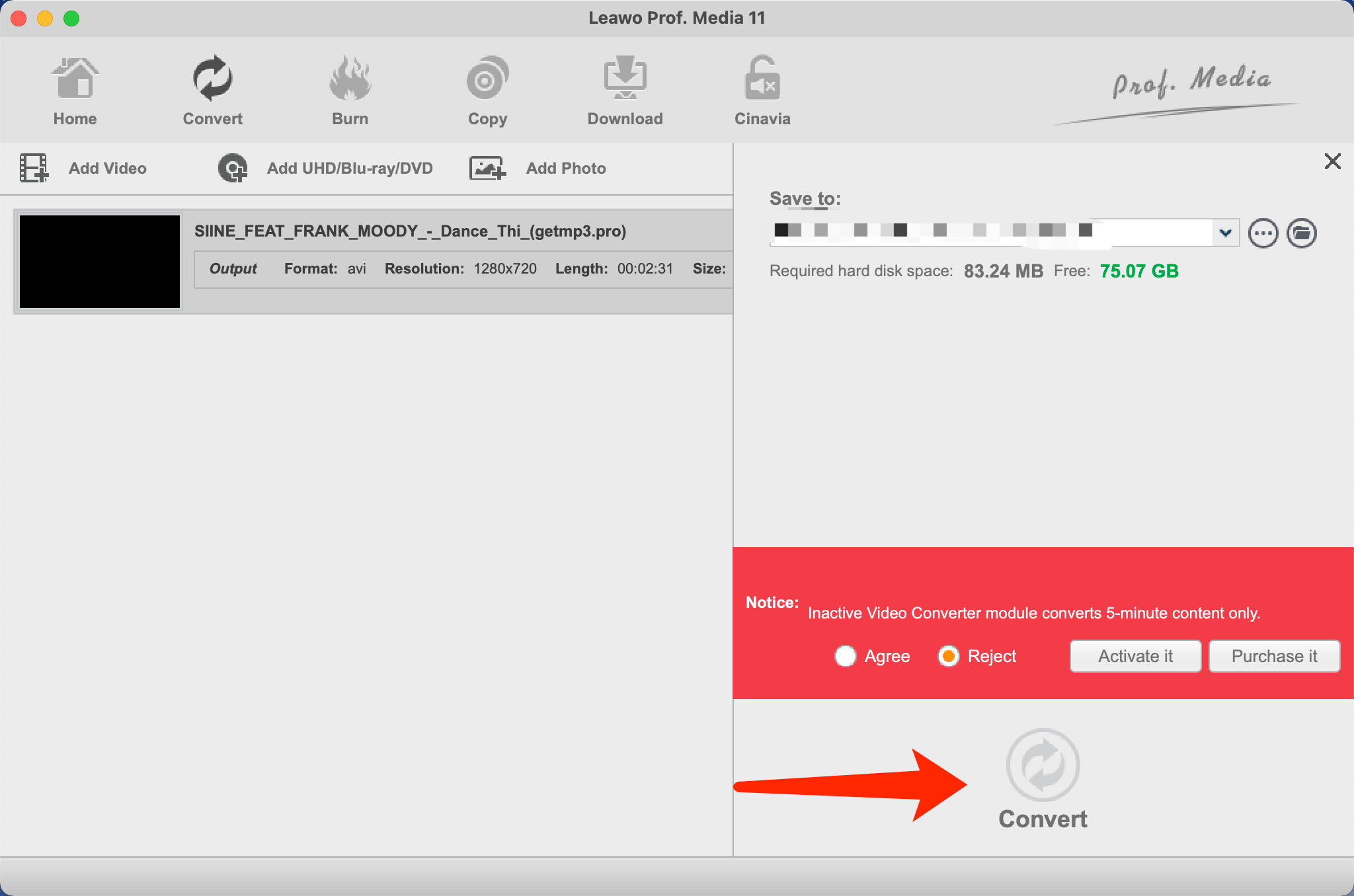Image resolution: width=1354 pixels, height=896 pixels.
Task: Click the black video thumbnail preview
Action: point(100,262)
